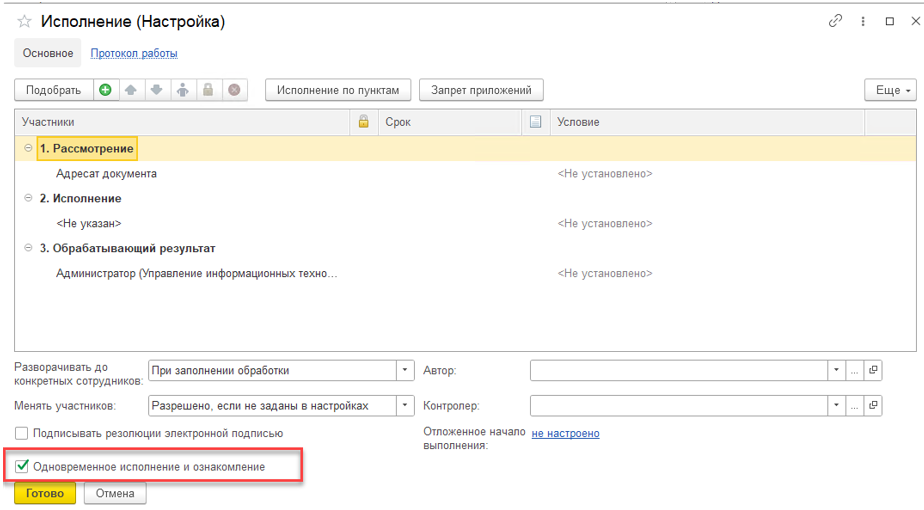Click the move down arrow icon
924x510 pixels.
click(156, 90)
